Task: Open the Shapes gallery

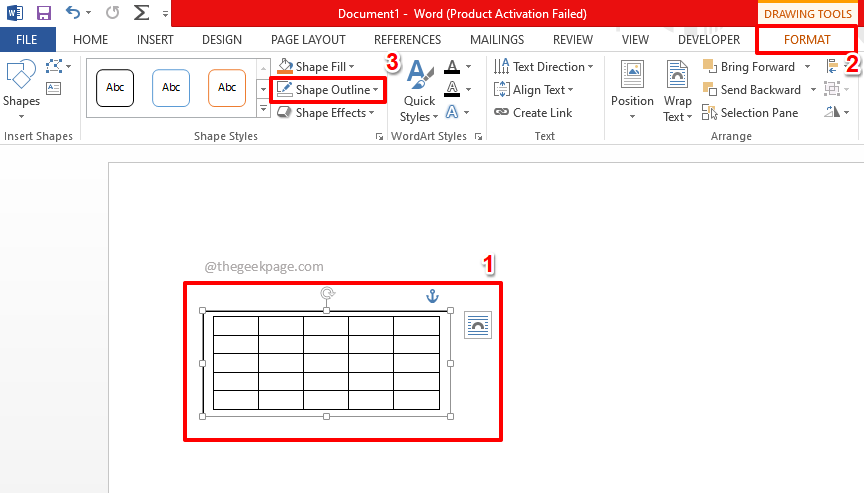Action: coord(21,86)
